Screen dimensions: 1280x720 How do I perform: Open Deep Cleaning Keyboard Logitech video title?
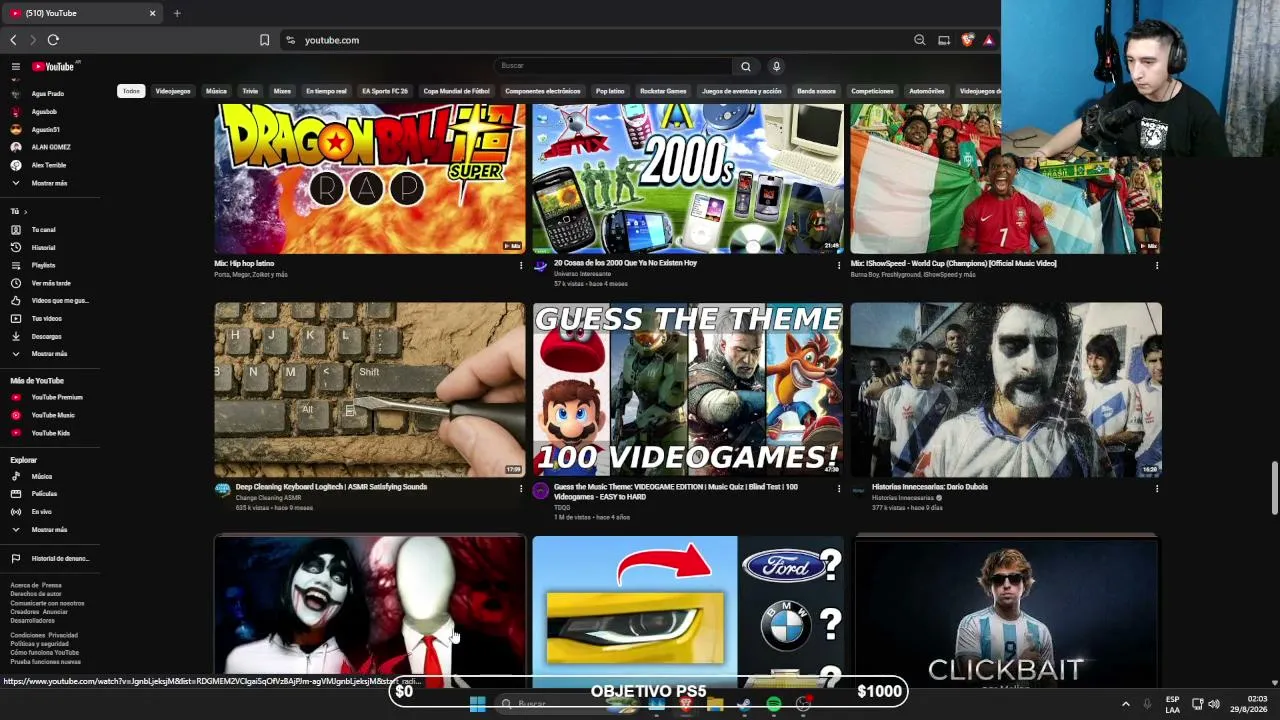(331, 487)
